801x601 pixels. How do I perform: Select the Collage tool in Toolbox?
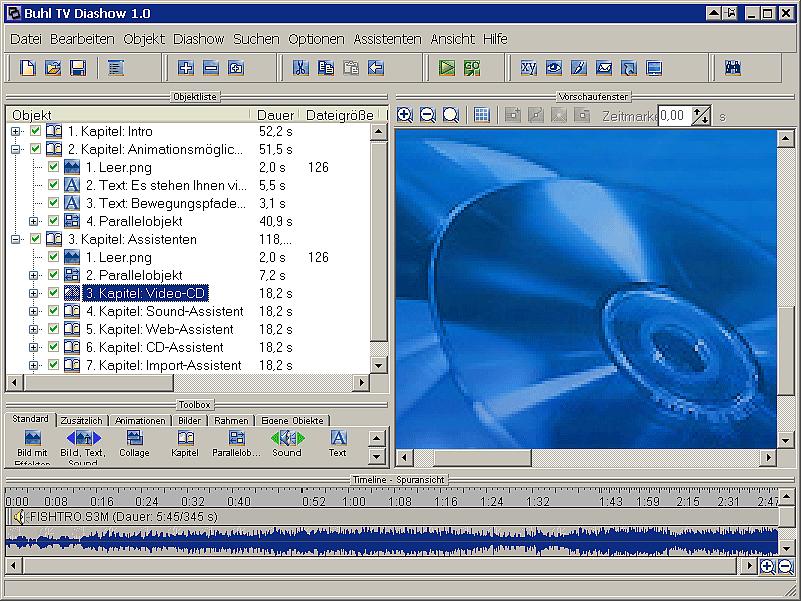134,444
